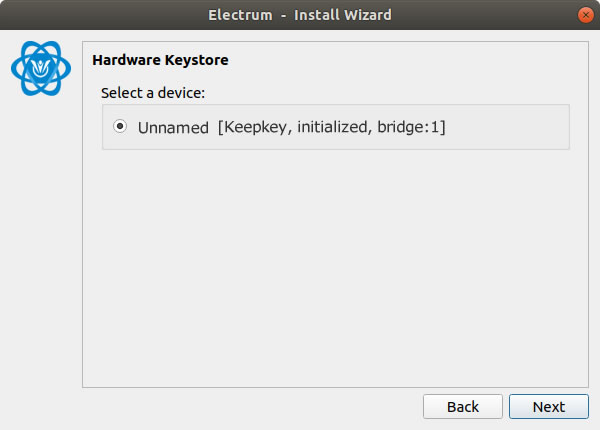
Task: Click the "Electrum" word in title bar
Action: point(240,15)
